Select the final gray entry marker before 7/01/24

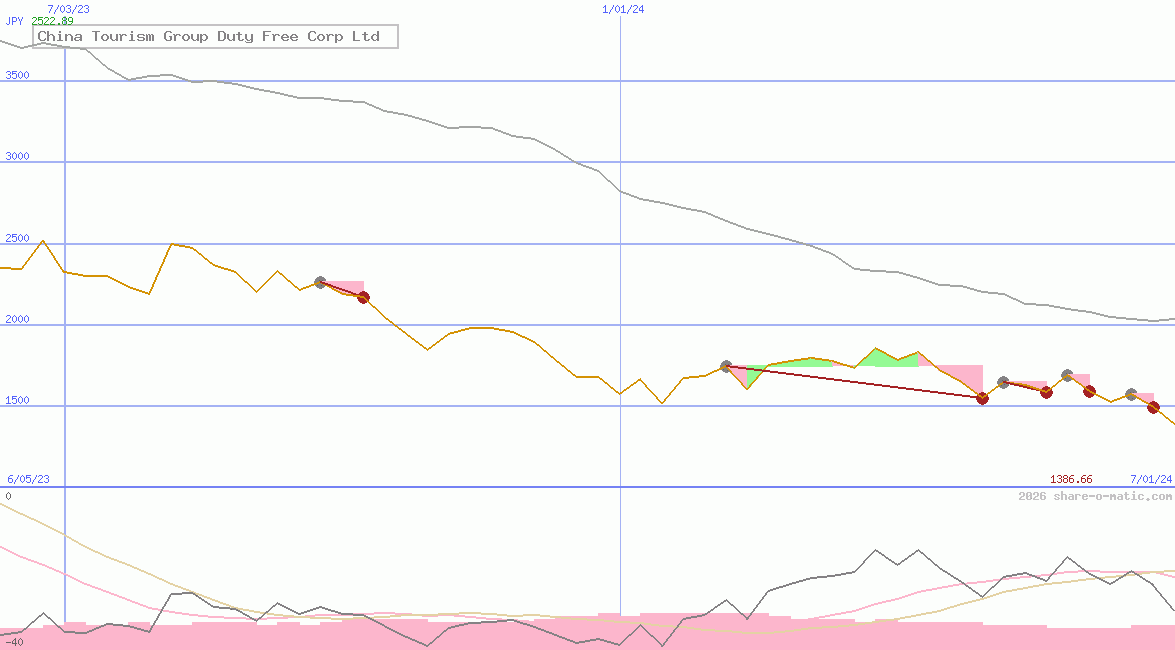click(x=1132, y=394)
